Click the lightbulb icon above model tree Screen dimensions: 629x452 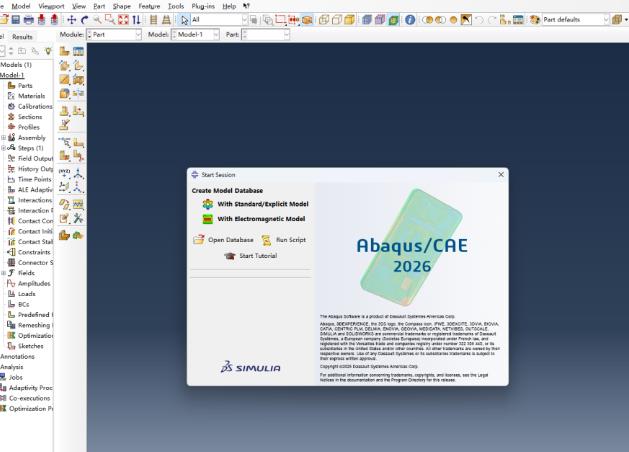(x=48, y=51)
